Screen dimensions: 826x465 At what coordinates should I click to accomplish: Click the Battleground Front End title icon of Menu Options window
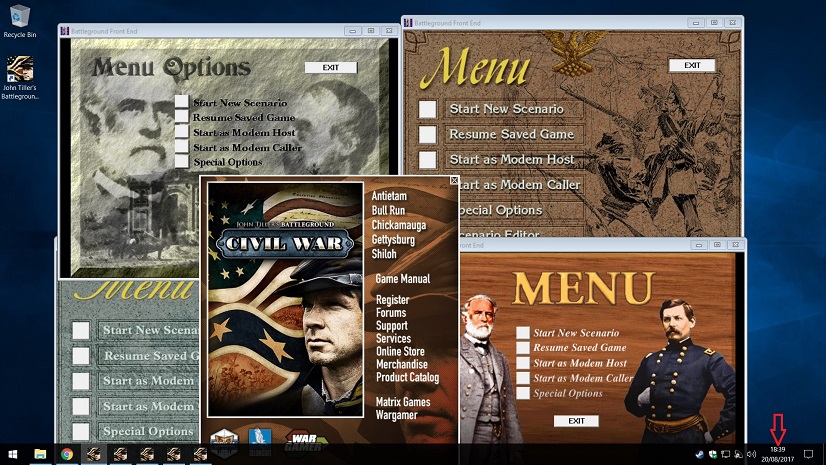(x=65, y=31)
